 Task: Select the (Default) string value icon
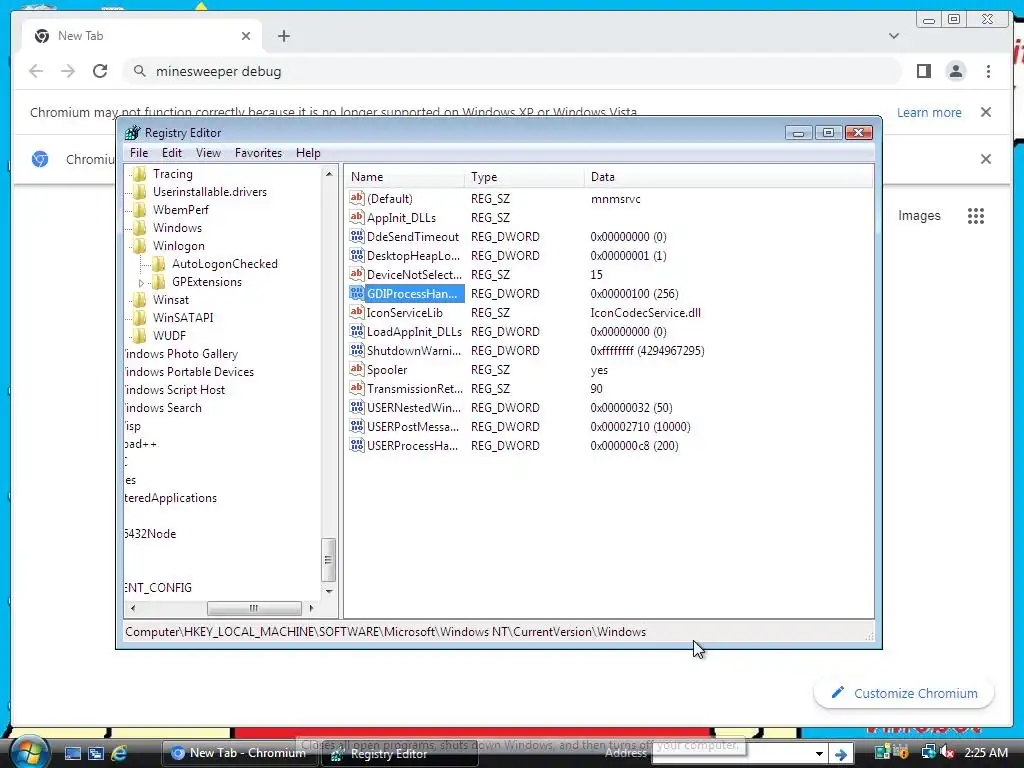[357, 198]
